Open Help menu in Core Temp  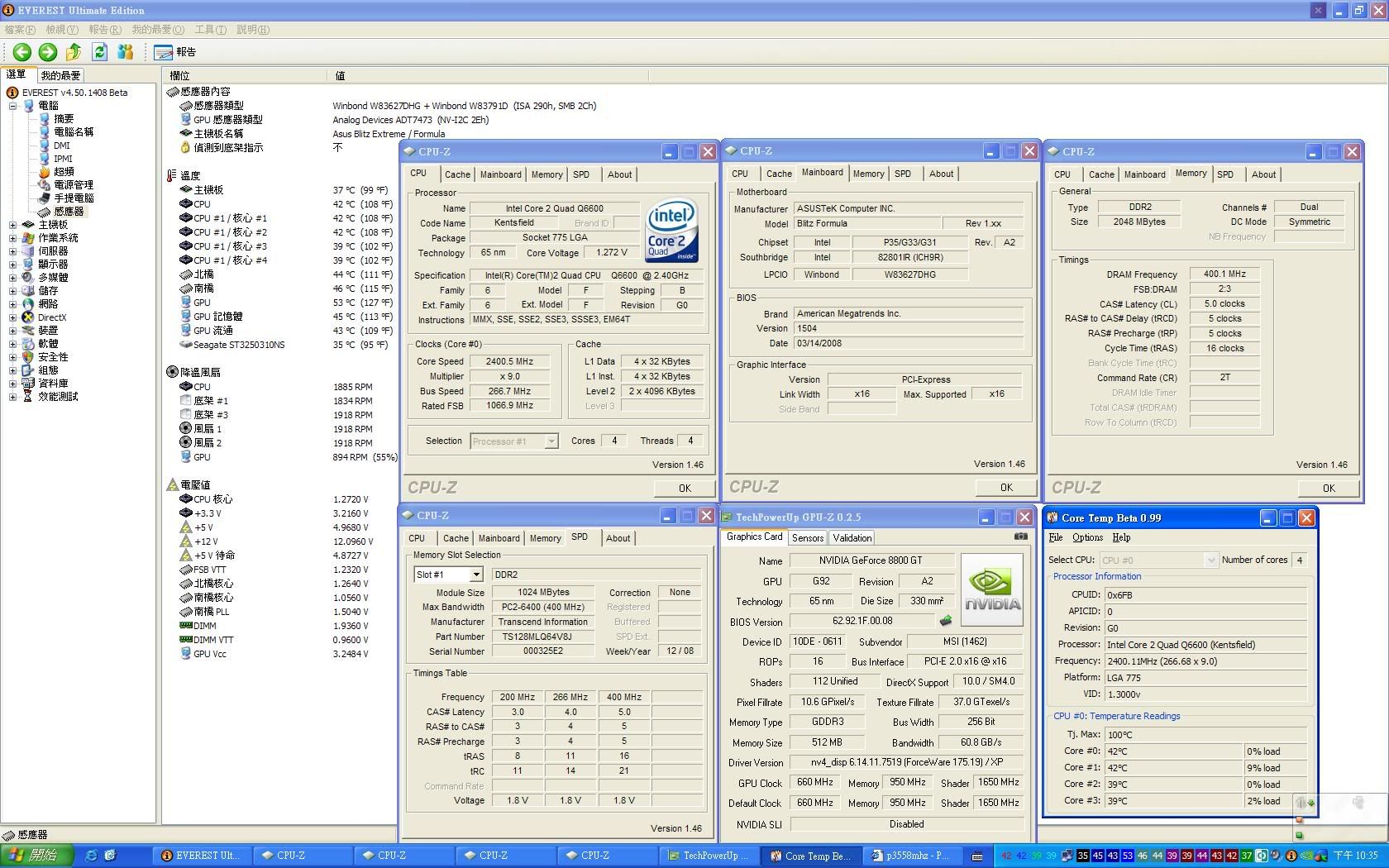point(1121,537)
